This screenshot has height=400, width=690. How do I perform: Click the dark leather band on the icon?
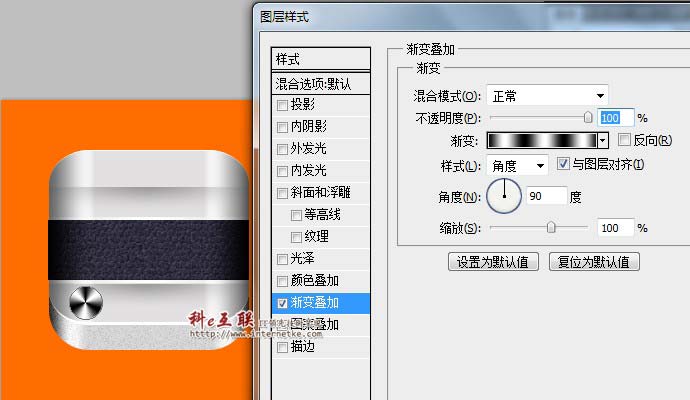pyautogui.click(x=148, y=250)
